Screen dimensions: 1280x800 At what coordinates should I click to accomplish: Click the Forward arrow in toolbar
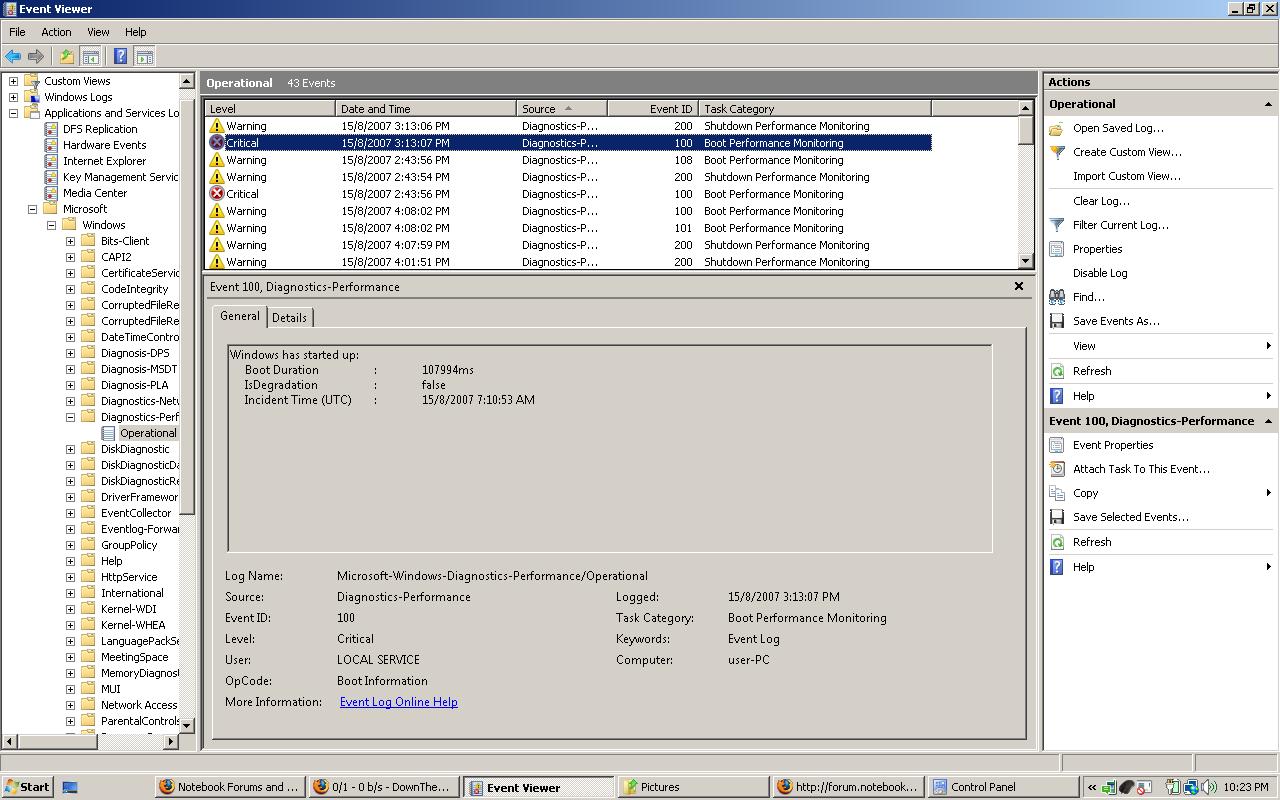pos(36,57)
